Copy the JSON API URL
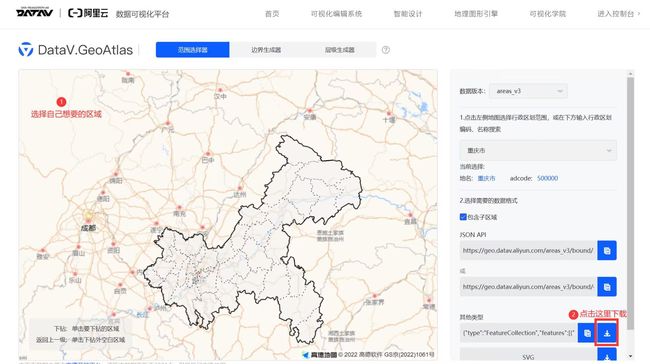Screen dimensions: 650x364 (x=607, y=250)
